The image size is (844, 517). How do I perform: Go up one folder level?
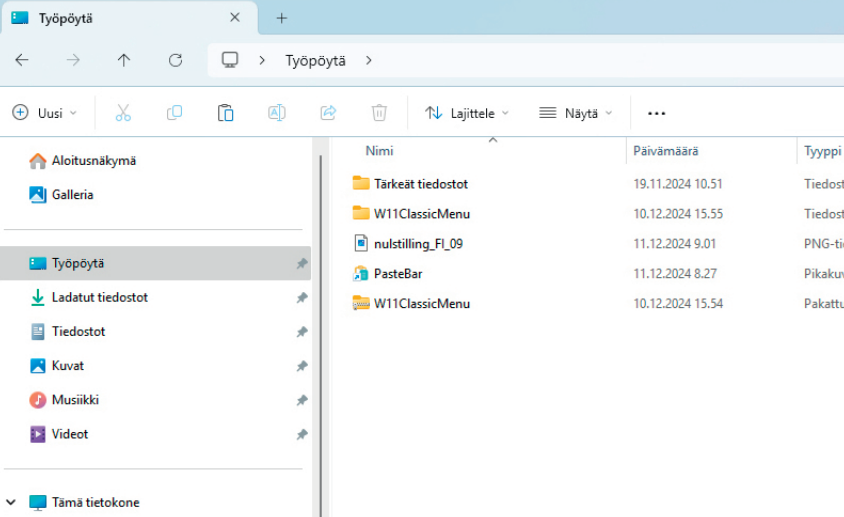click(124, 60)
